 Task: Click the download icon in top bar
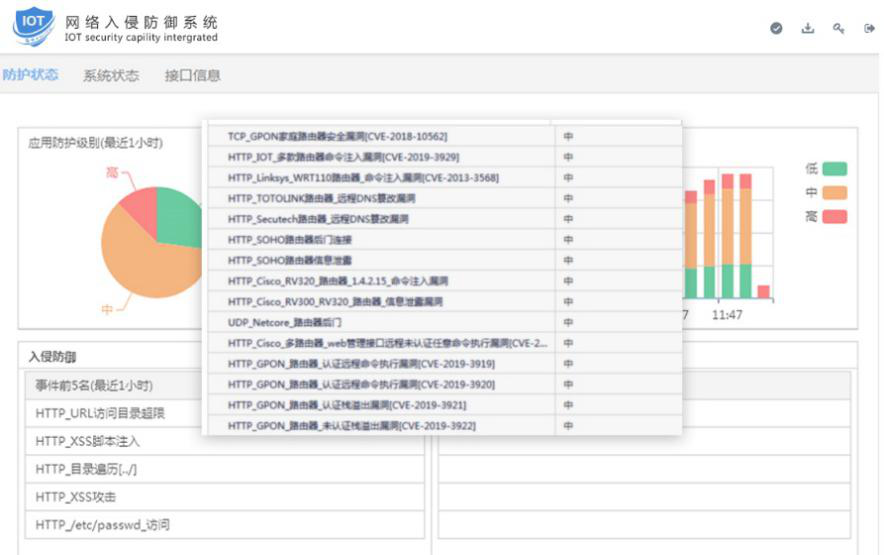point(807,29)
